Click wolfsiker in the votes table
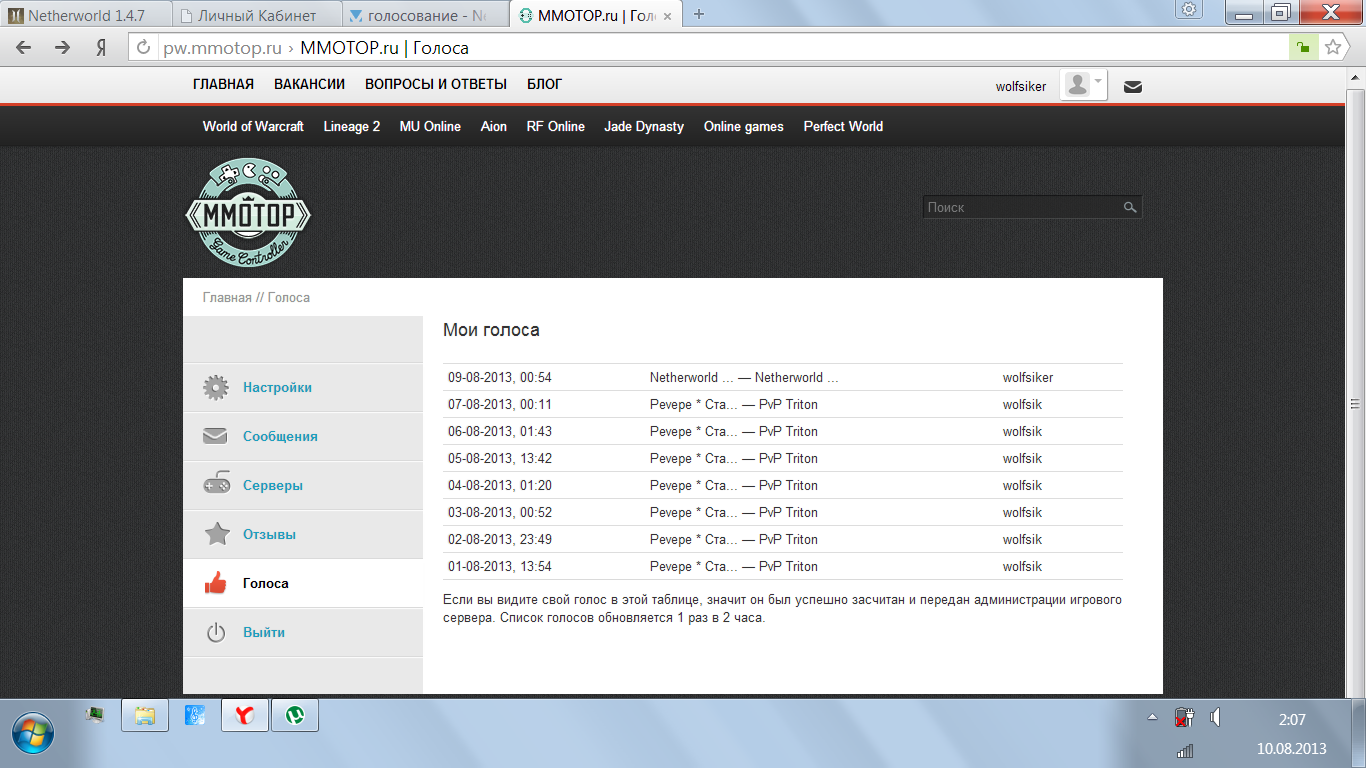Screen dimensions: 1366x768 [x=1028, y=378]
